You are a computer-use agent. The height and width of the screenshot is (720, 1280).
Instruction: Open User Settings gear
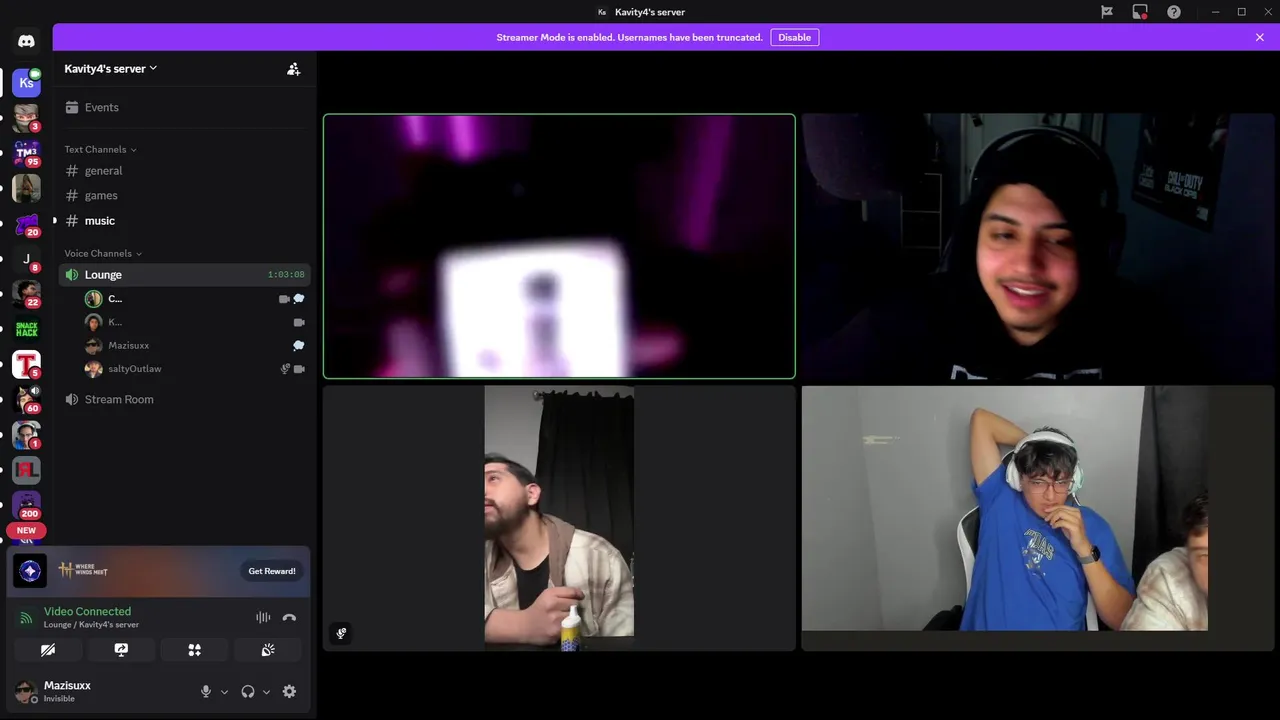[x=289, y=692]
